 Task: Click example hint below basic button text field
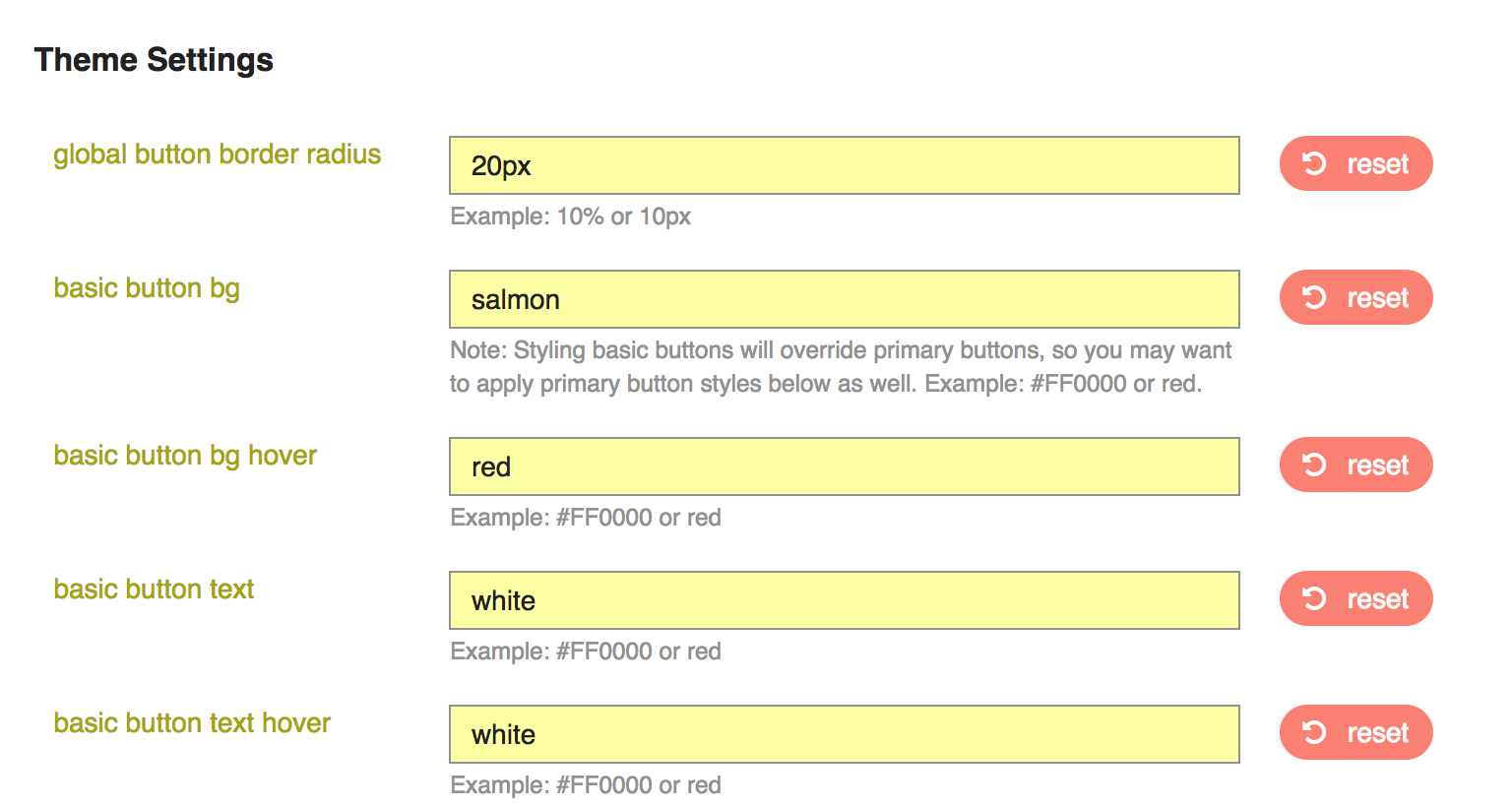click(586, 652)
